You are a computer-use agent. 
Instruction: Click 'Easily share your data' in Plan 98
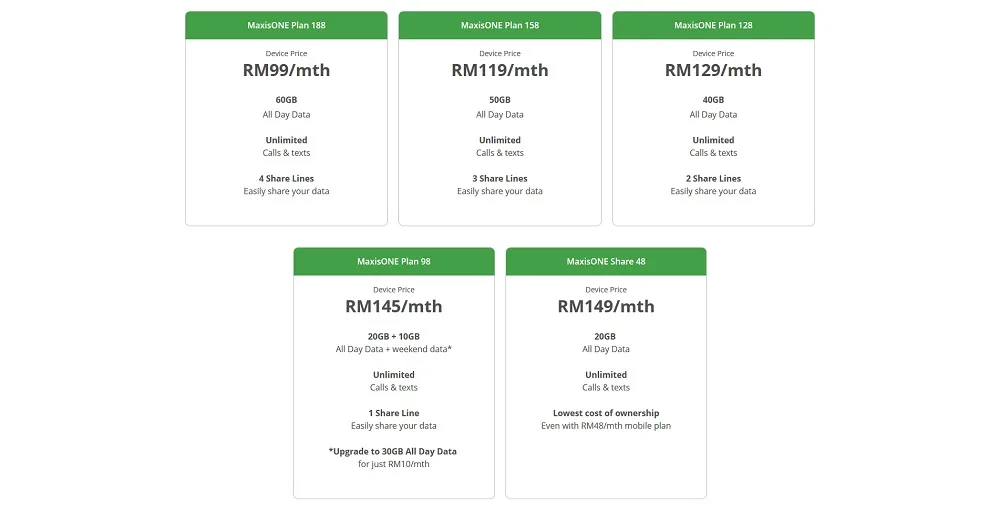[394, 426]
